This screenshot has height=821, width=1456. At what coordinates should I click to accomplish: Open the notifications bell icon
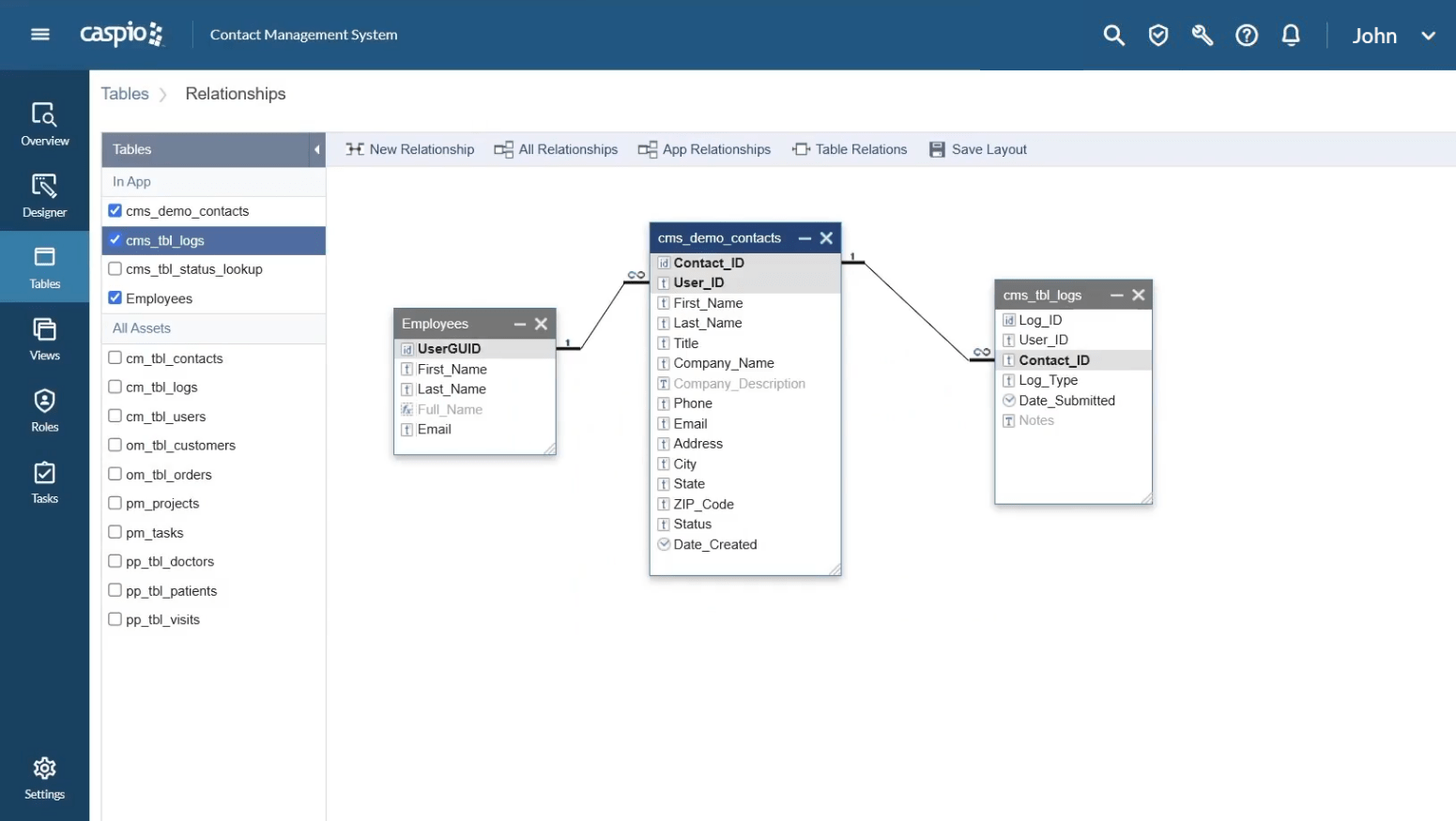coord(1291,35)
